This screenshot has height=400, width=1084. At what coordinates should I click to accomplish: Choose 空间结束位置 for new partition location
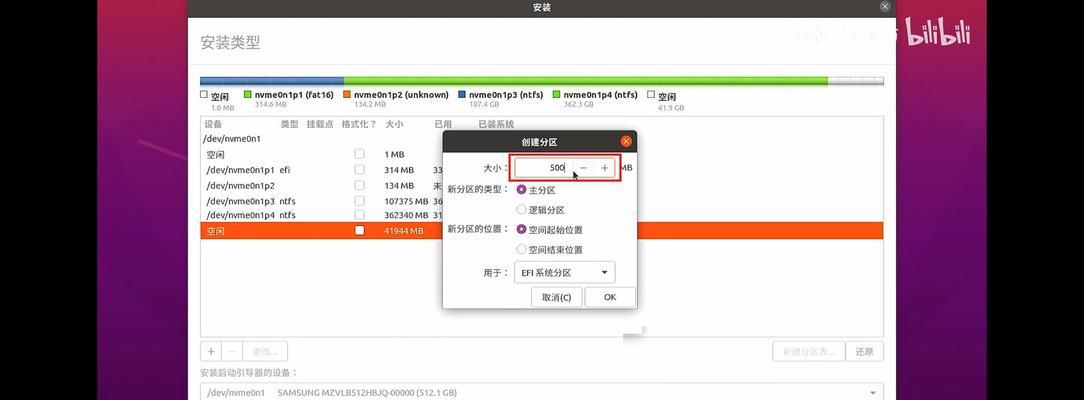pyautogui.click(x=522, y=249)
